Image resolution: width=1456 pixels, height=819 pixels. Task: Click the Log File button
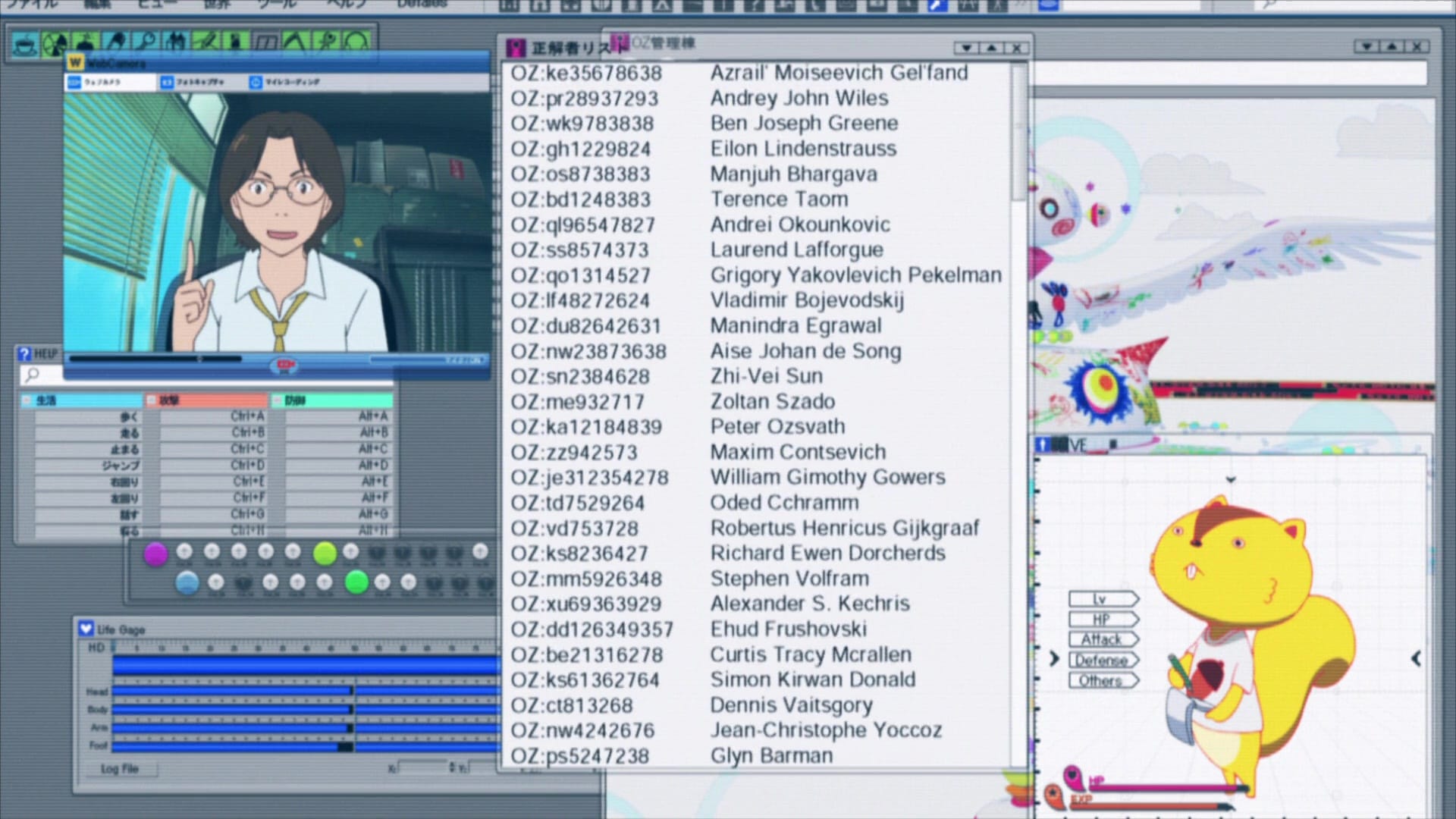coord(120,768)
